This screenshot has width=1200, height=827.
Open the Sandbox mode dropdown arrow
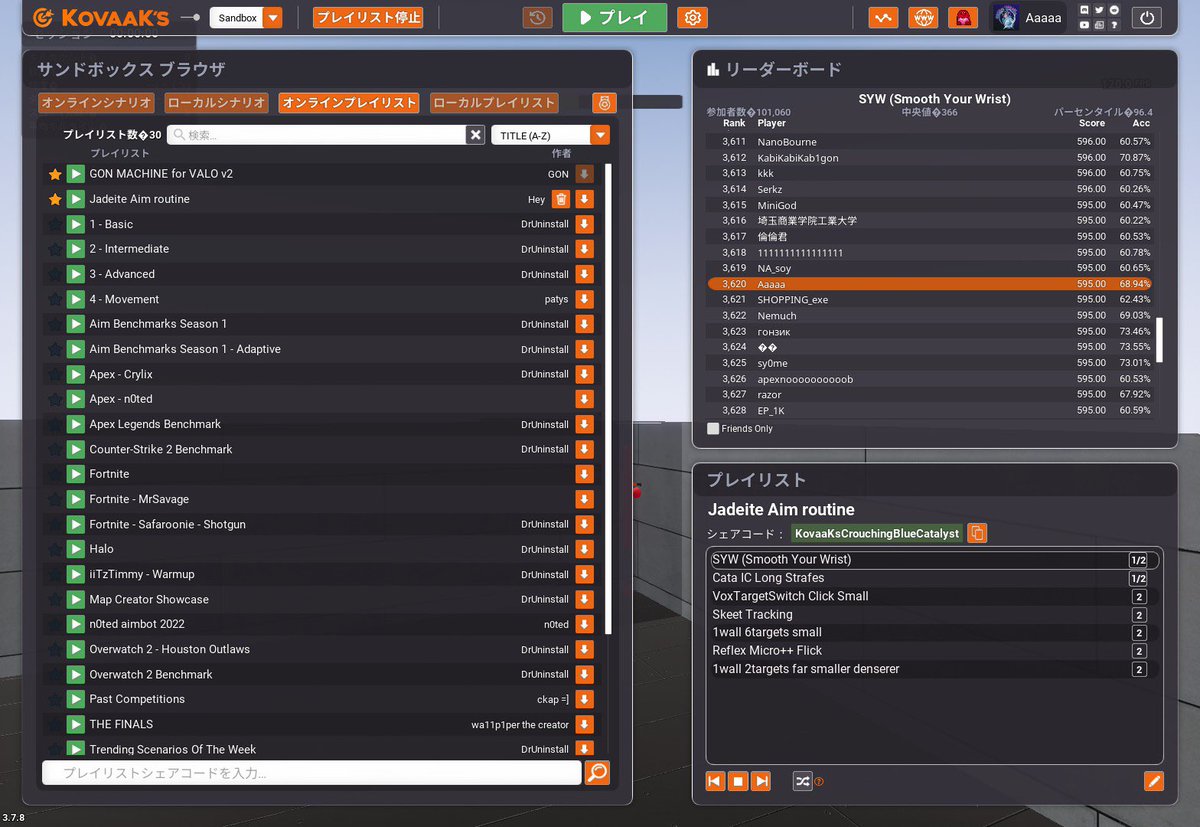click(x=273, y=18)
